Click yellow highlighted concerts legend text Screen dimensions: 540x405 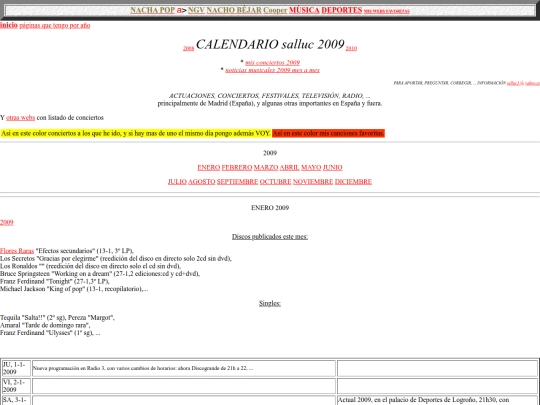[x=136, y=133]
